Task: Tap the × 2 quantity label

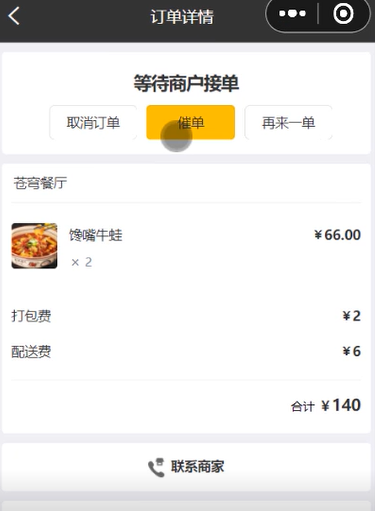Action: (82, 262)
